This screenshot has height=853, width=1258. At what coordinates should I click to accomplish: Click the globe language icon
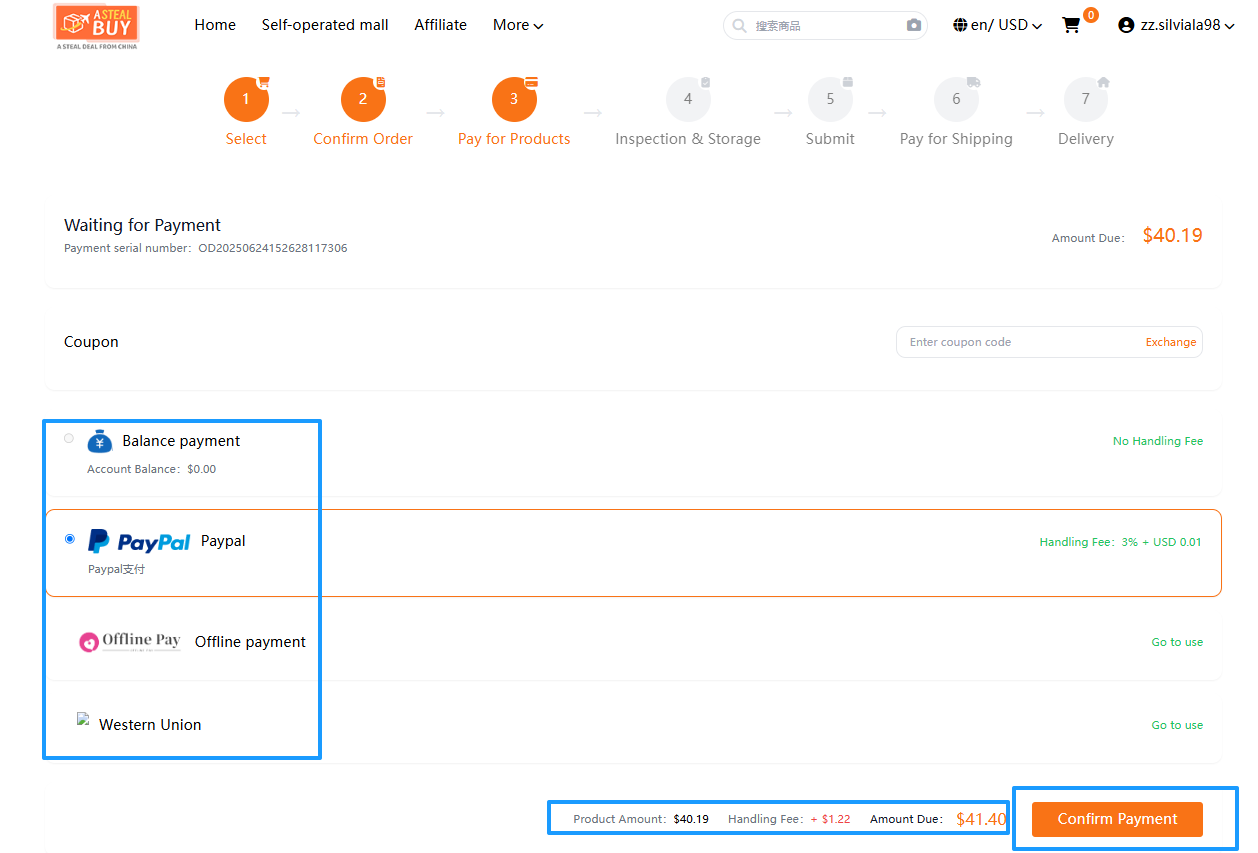(960, 25)
